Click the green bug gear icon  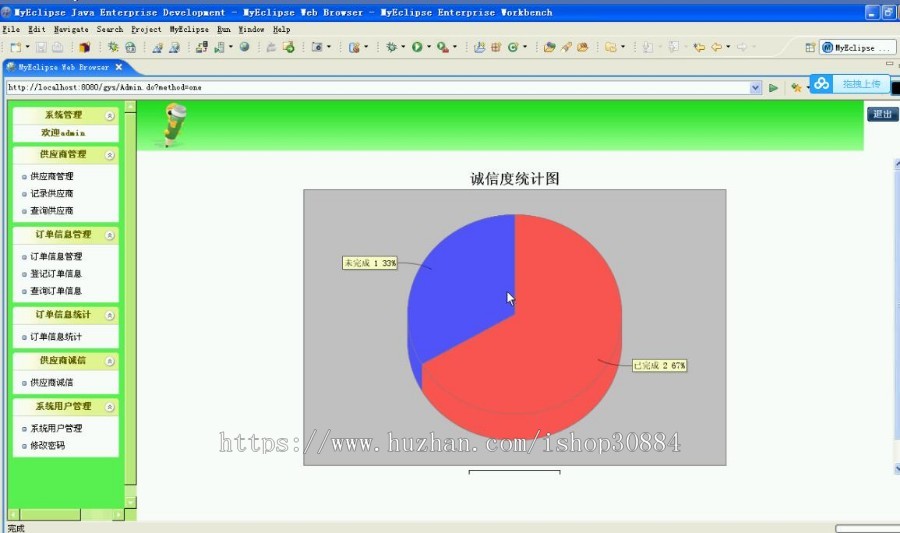click(x=113, y=47)
